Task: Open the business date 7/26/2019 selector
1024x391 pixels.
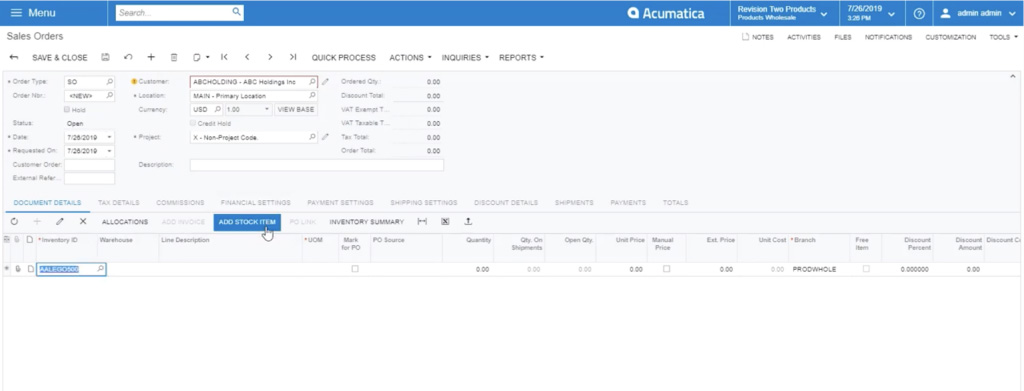Action: point(871,13)
